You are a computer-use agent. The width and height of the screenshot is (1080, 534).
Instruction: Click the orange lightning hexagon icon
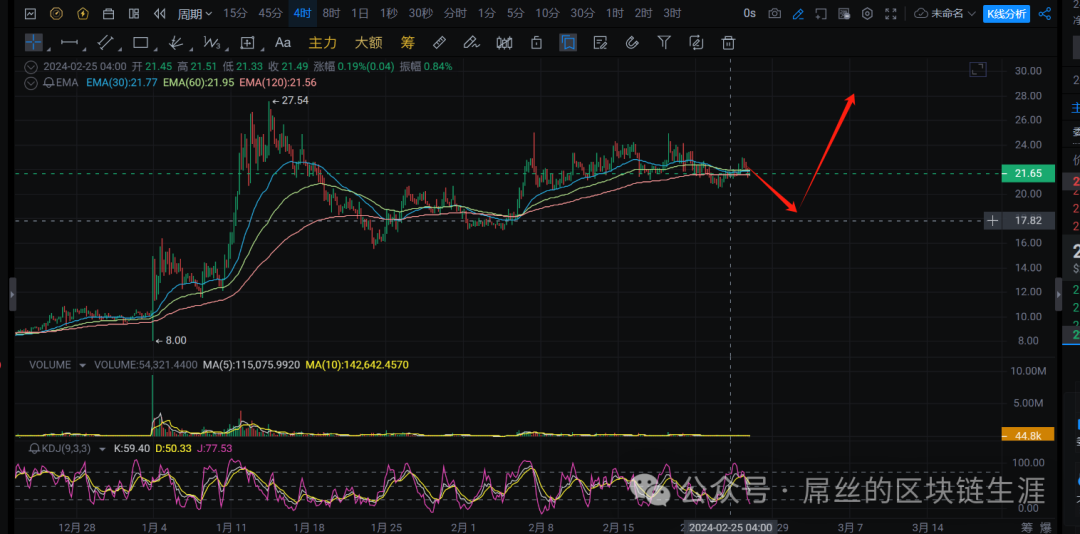pos(83,13)
